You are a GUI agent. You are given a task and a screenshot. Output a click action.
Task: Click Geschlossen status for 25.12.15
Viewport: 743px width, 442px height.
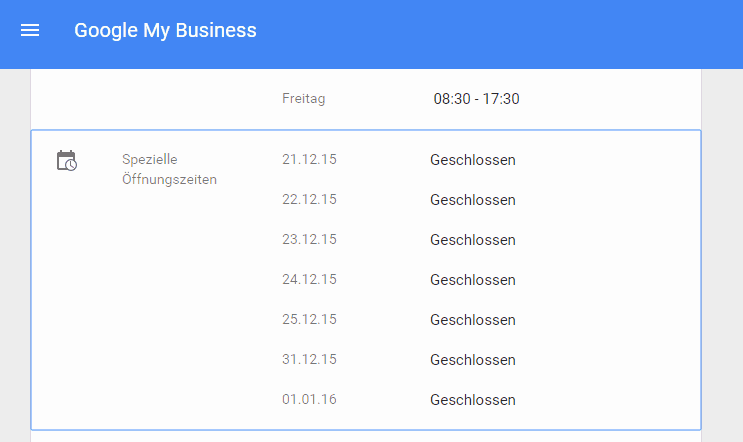coord(472,320)
